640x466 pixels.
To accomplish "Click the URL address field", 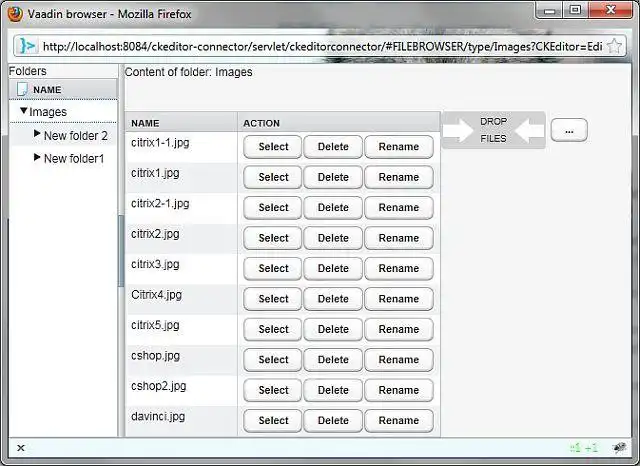I will 322,47.
